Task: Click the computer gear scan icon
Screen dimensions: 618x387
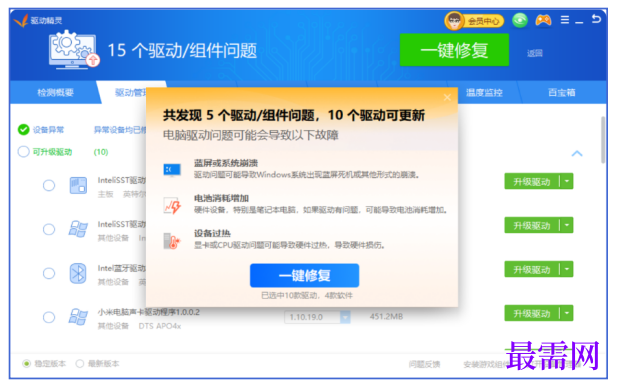Action: [73, 50]
